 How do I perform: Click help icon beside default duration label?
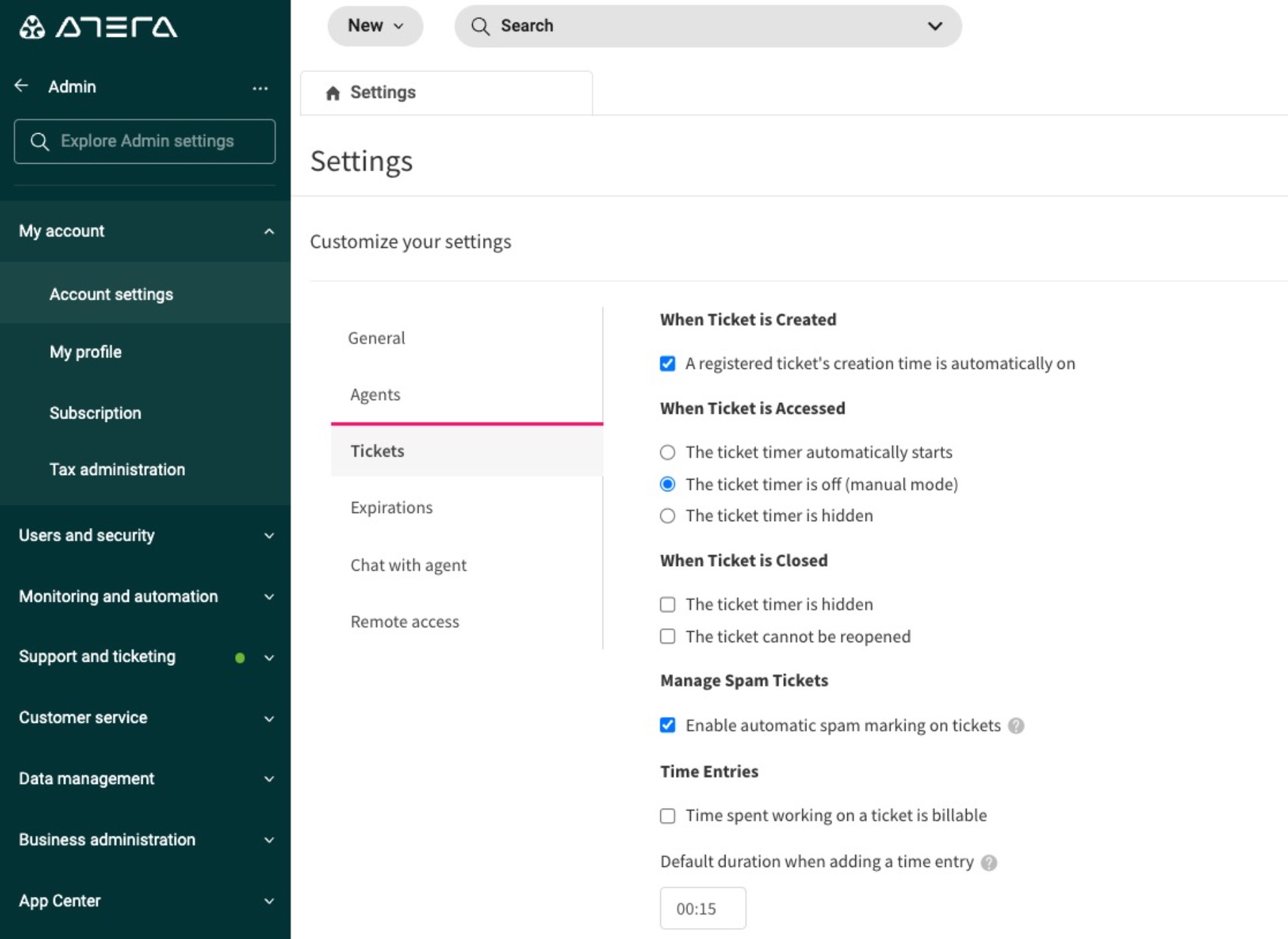click(x=989, y=862)
